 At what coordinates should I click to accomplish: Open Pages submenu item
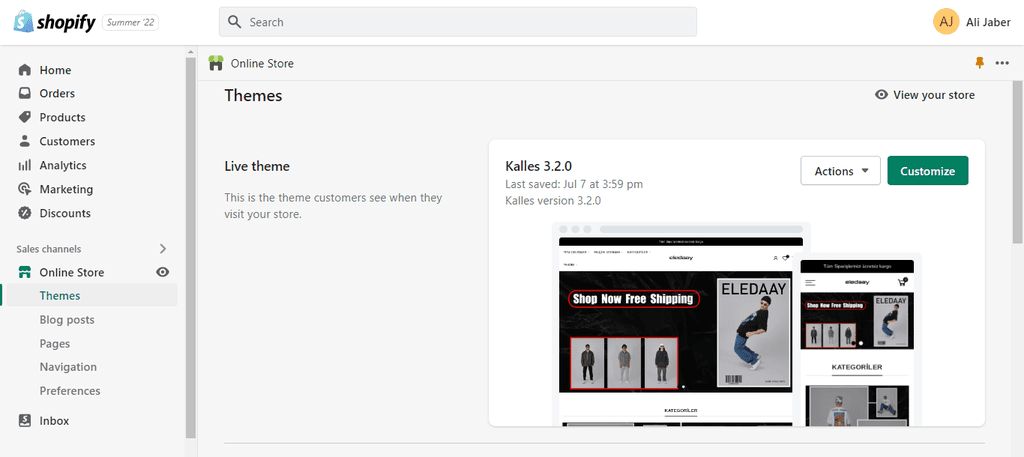coord(55,343)
